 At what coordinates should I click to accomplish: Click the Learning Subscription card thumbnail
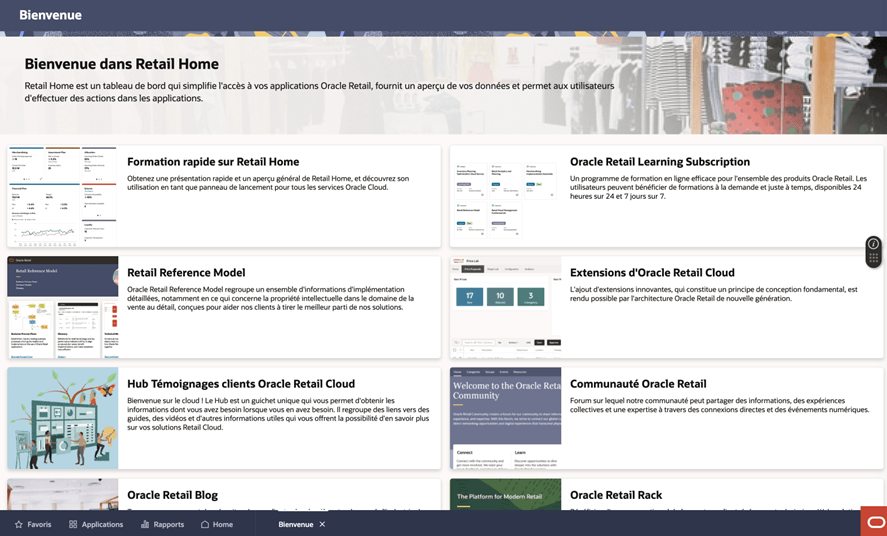click(x=505, y=196)
